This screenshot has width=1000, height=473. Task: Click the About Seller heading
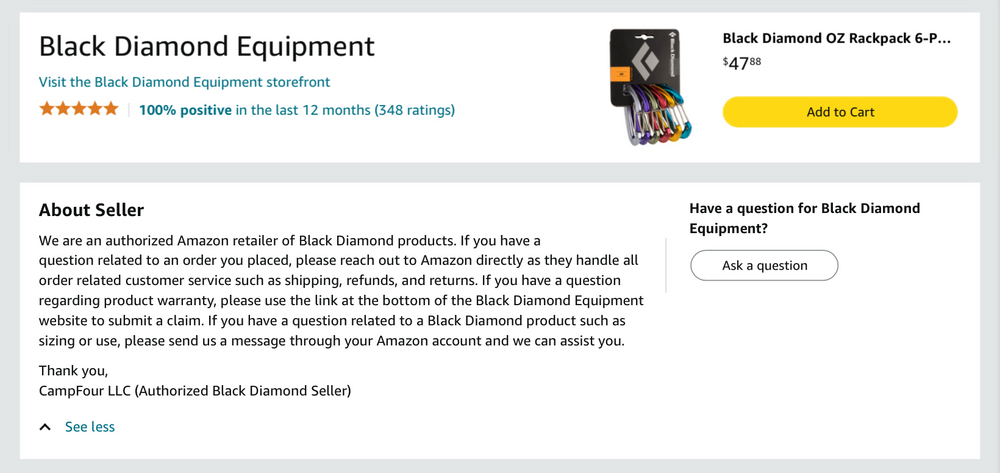click(x=91, y=210)
